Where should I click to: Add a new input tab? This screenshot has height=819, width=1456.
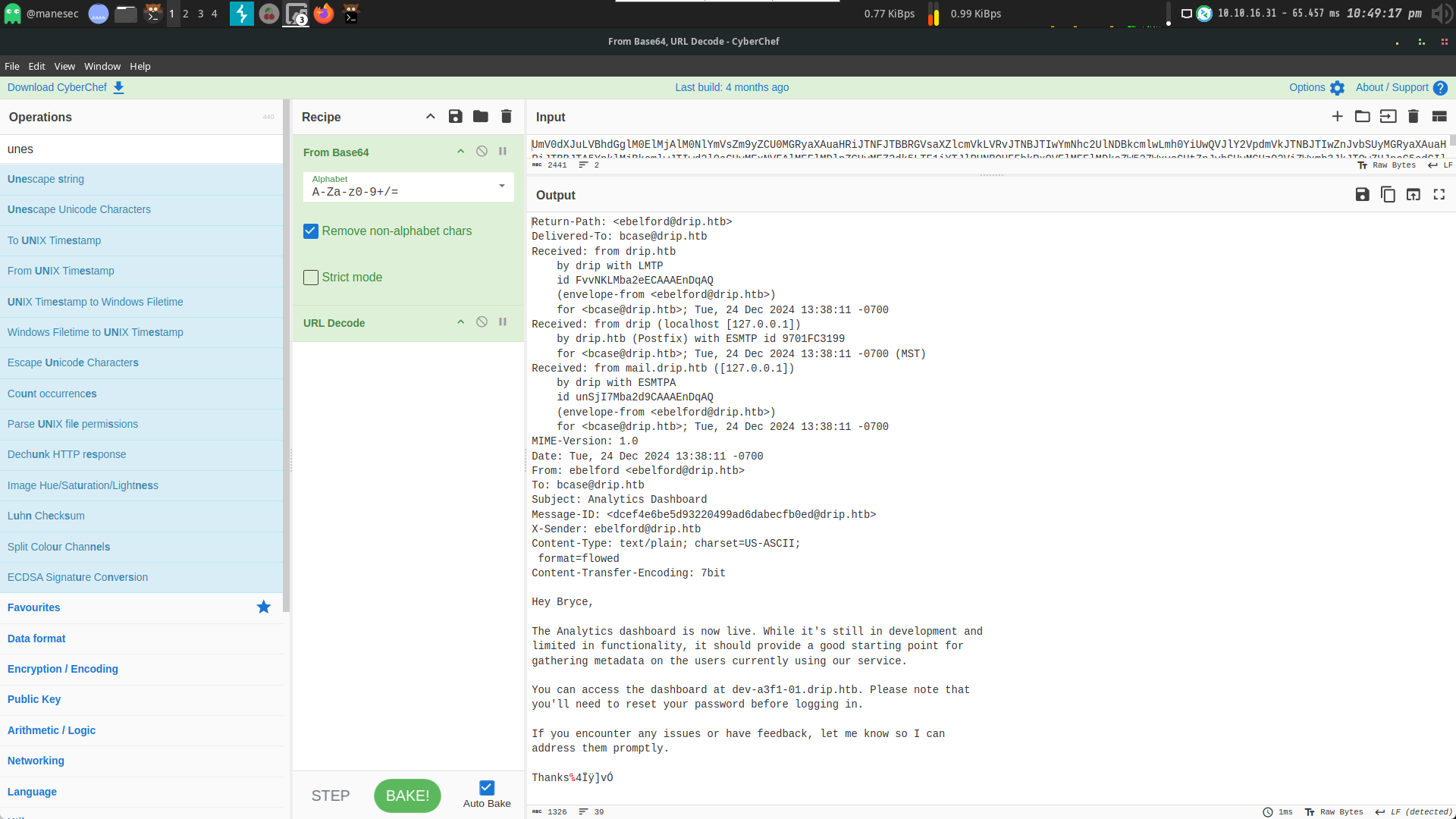pyautogui.click(x=1337, y=116)
